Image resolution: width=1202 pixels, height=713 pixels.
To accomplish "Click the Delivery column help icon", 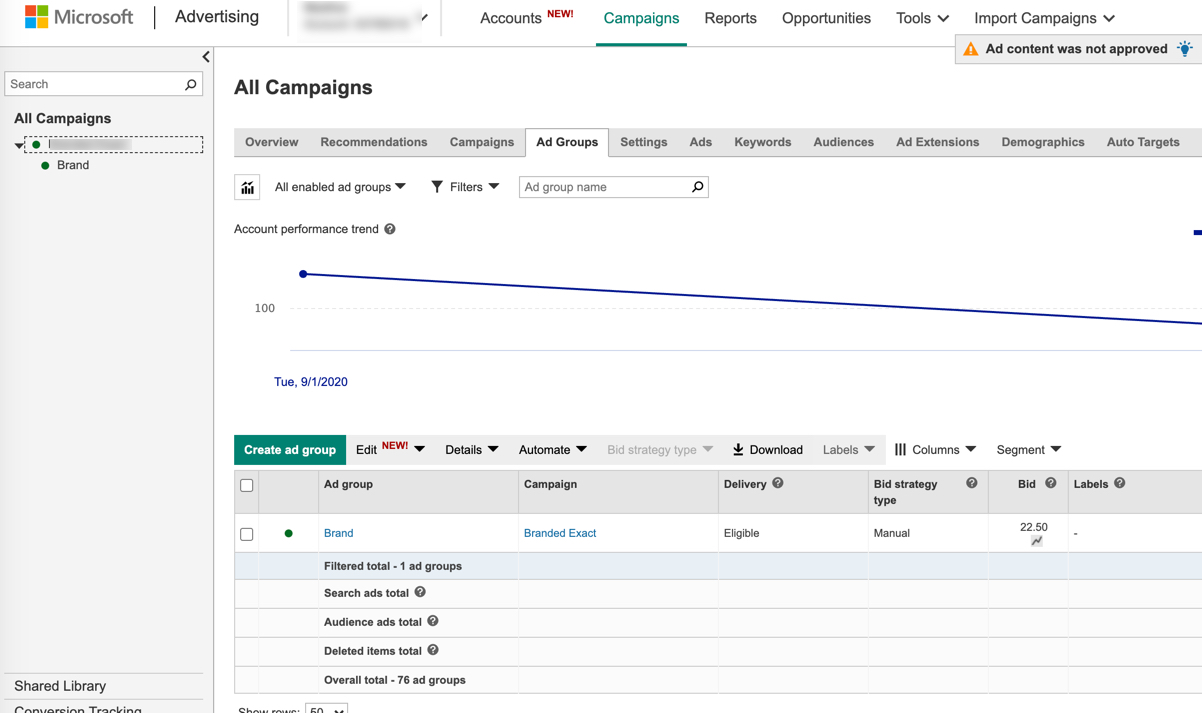I will [777, 483].
